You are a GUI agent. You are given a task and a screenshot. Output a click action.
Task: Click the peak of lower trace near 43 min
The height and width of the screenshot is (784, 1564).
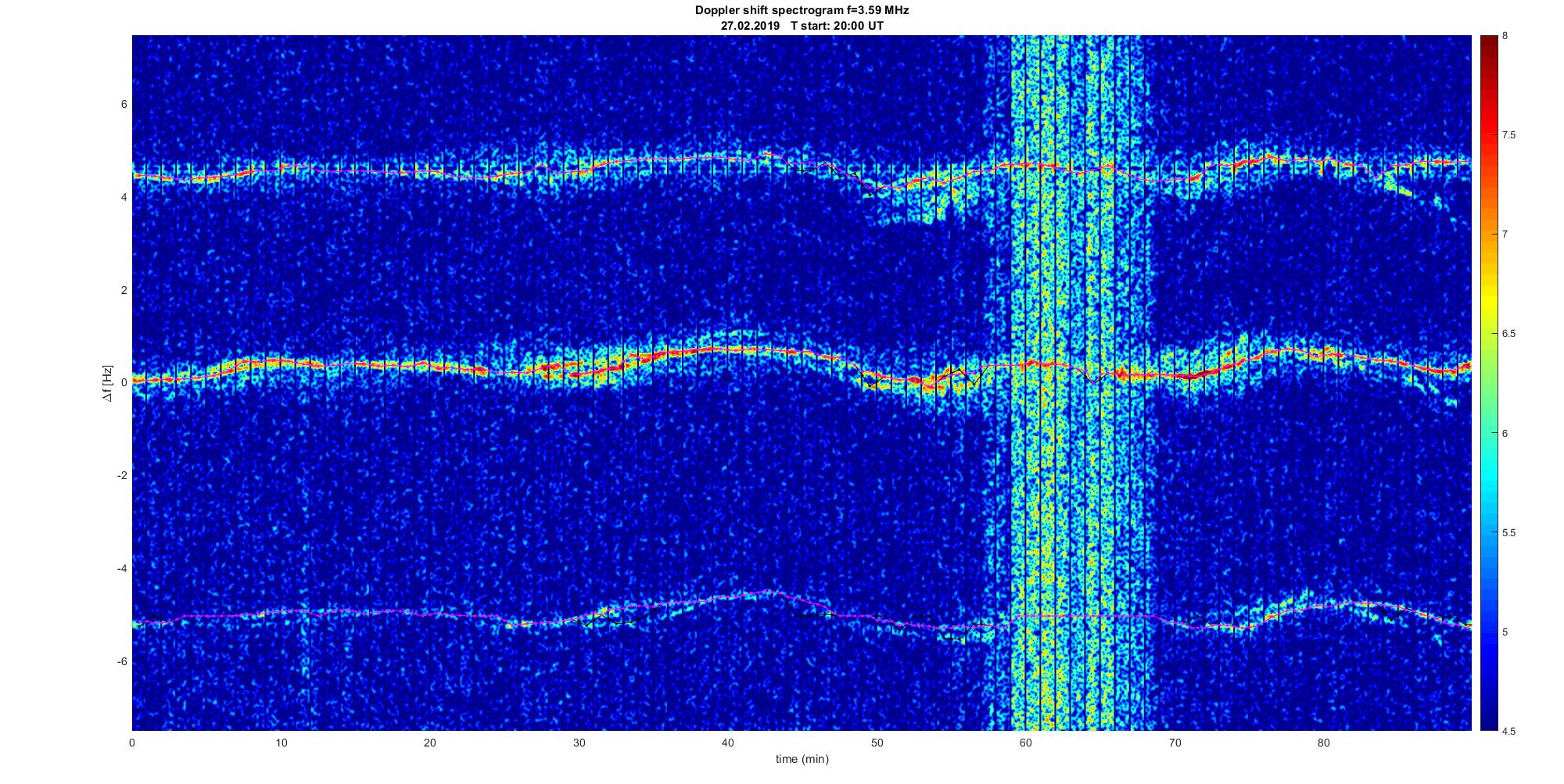773,592
